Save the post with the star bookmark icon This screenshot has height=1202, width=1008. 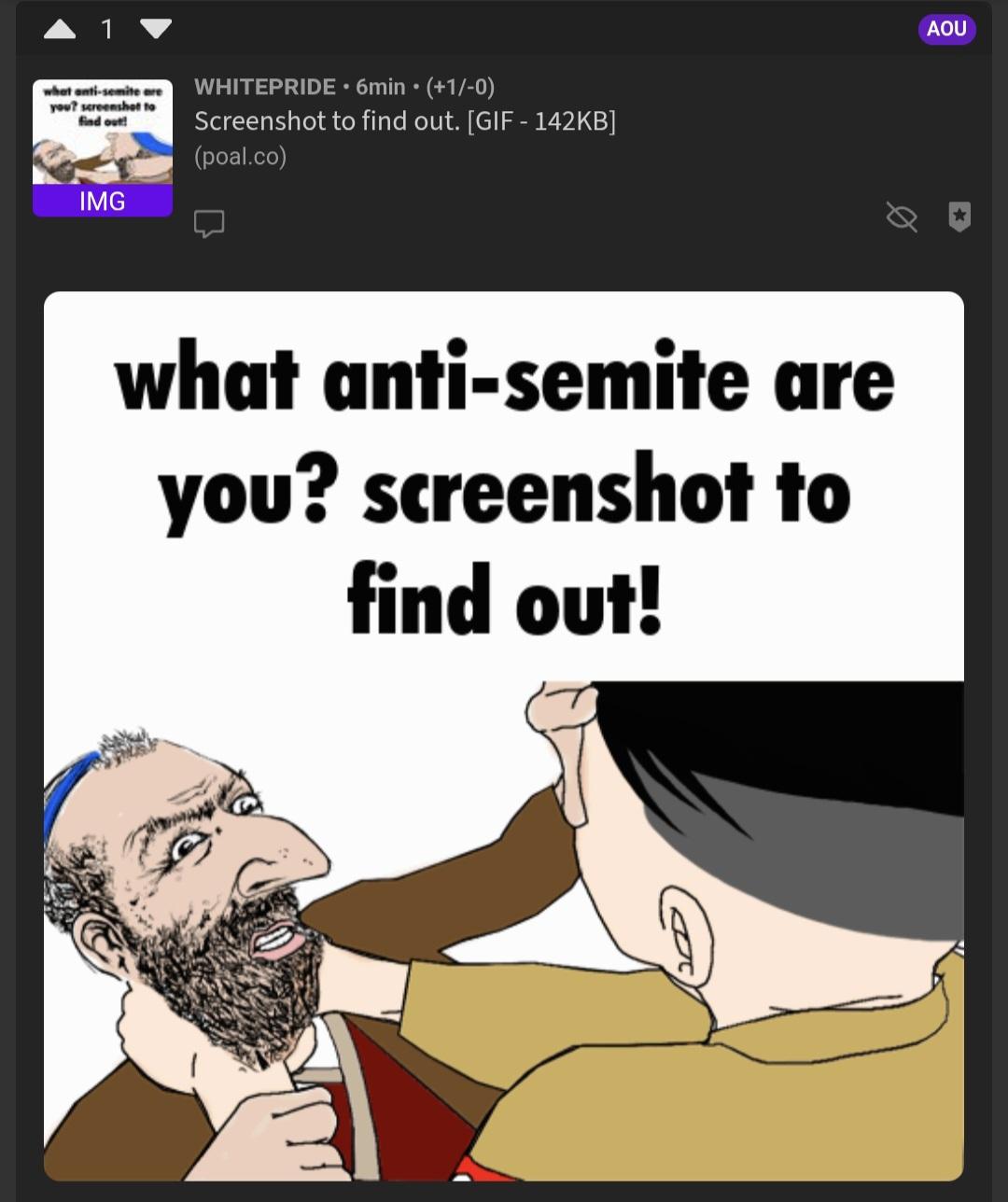(x=959, y=217)
